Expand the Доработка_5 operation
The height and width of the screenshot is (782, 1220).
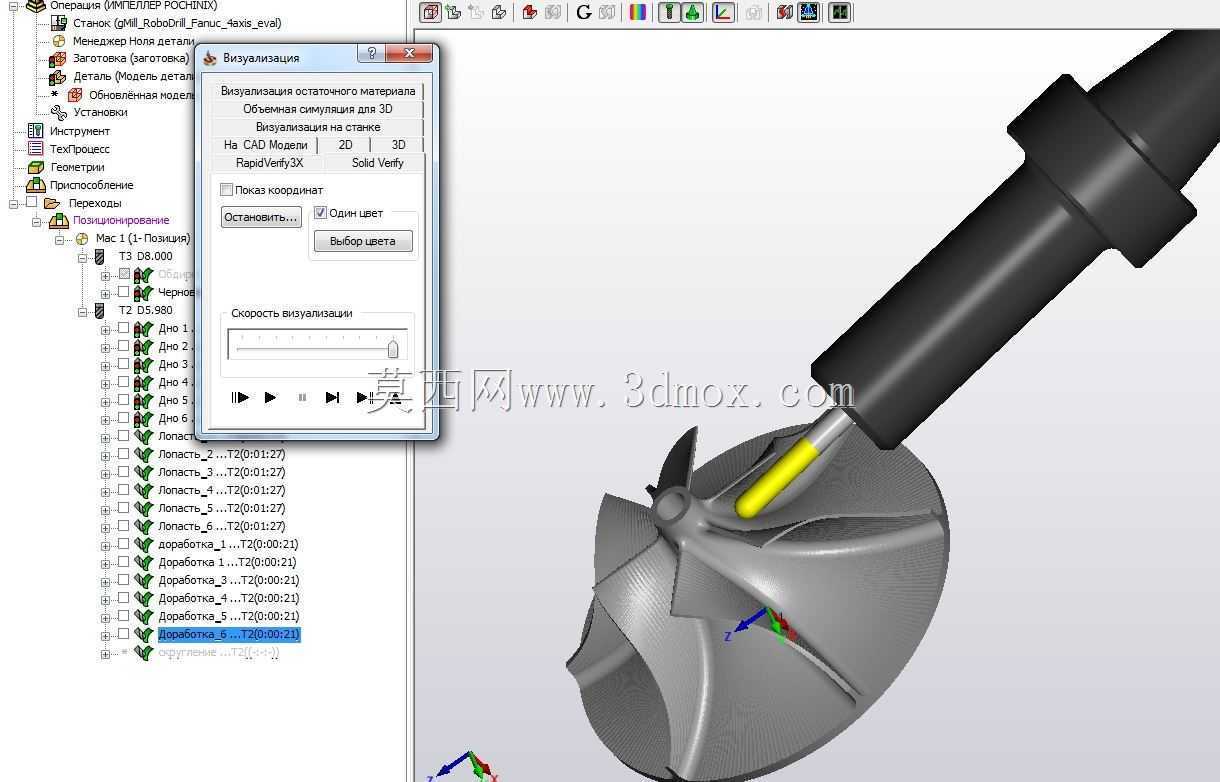point(106,618)
